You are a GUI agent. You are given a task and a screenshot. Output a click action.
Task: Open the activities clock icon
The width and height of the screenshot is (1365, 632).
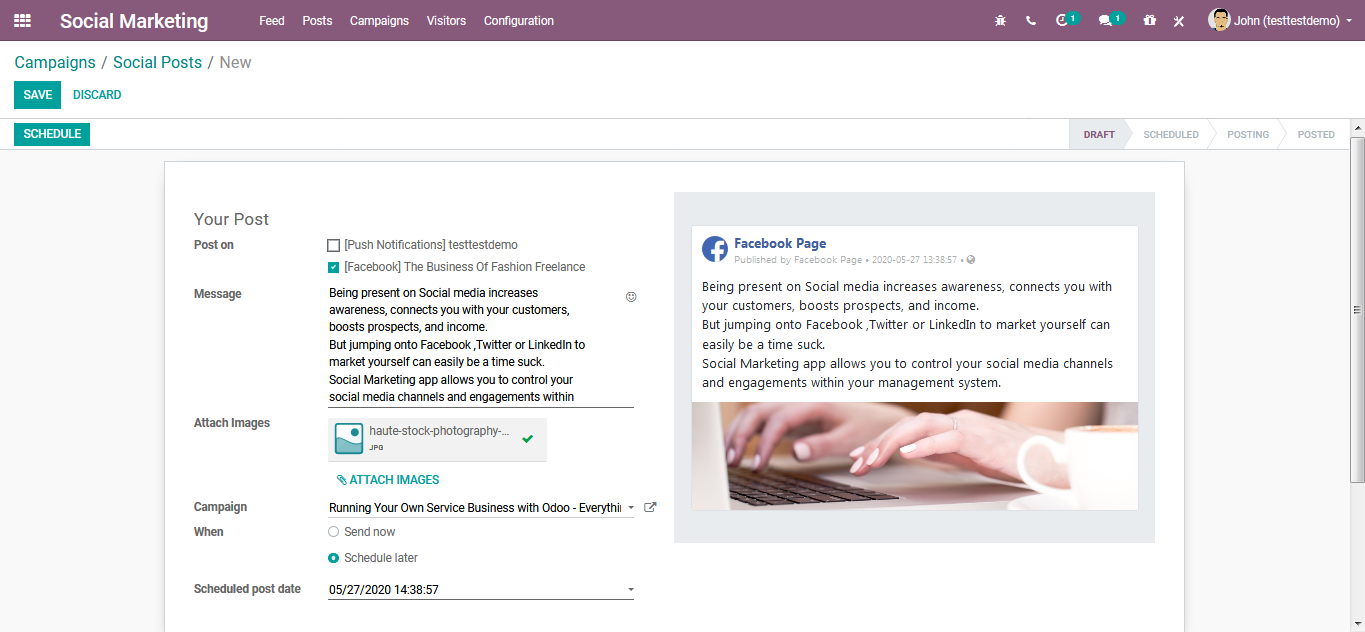[x=1062, y=20]
